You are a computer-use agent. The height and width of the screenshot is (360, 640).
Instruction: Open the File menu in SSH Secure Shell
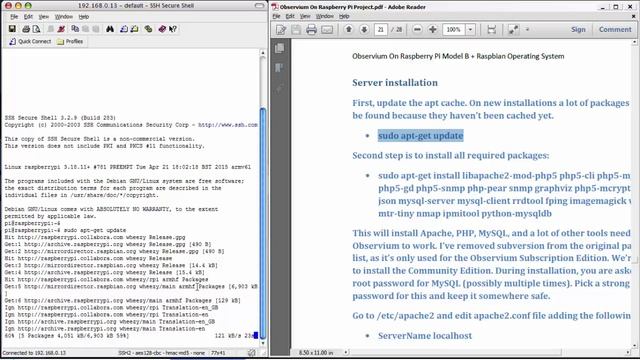pyautogui.click(x=14, y=17)
